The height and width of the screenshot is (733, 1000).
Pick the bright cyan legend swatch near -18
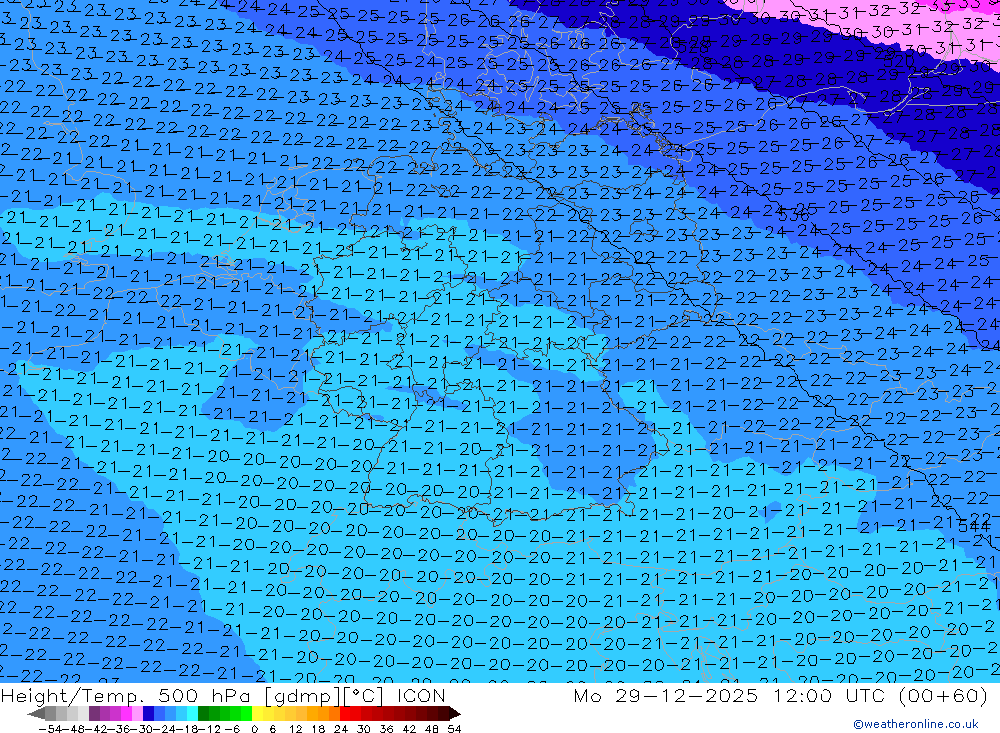point(192,713)
